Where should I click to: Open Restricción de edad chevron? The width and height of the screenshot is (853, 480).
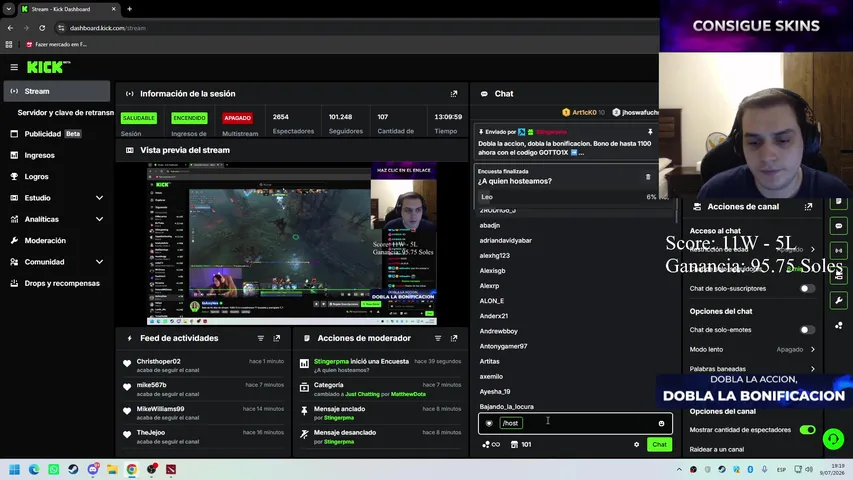click(813, 249)
